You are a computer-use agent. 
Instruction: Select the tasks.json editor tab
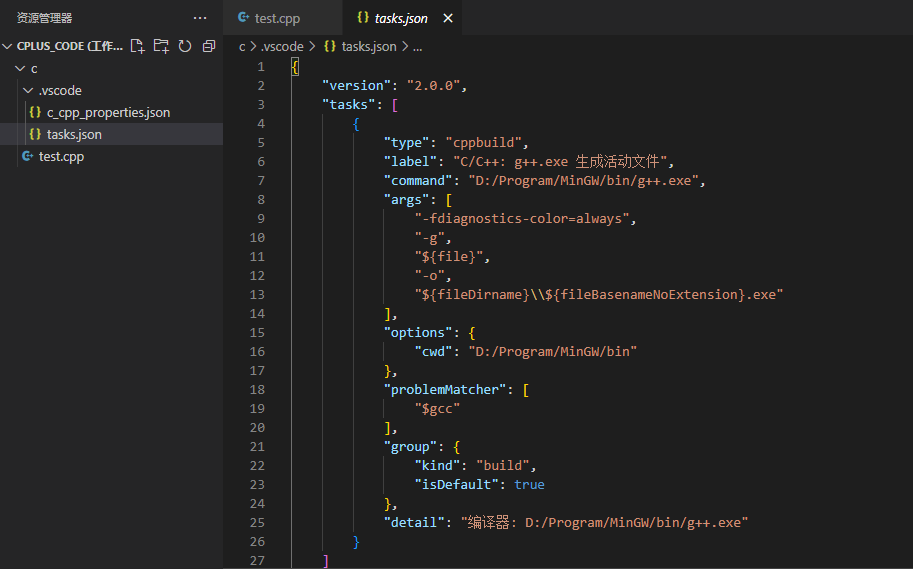click(400, 19)
